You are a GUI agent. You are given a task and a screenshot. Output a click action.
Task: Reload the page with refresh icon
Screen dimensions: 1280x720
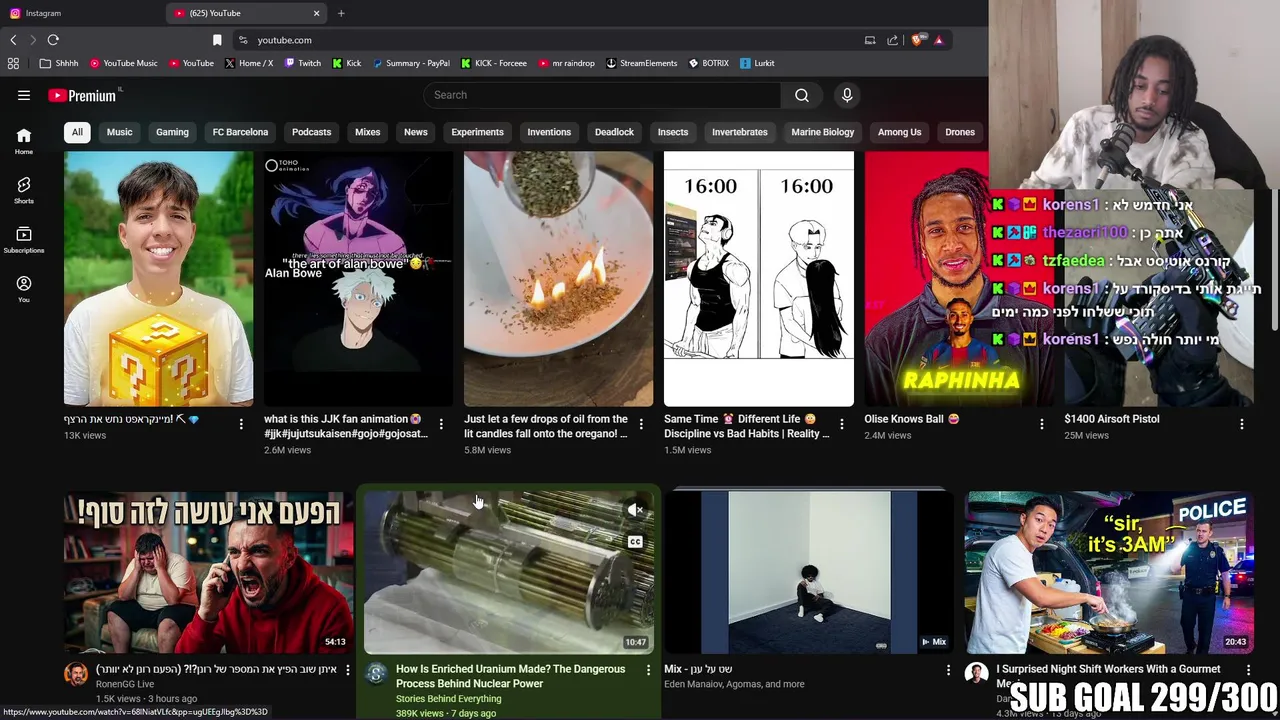[x=53, y=40]
